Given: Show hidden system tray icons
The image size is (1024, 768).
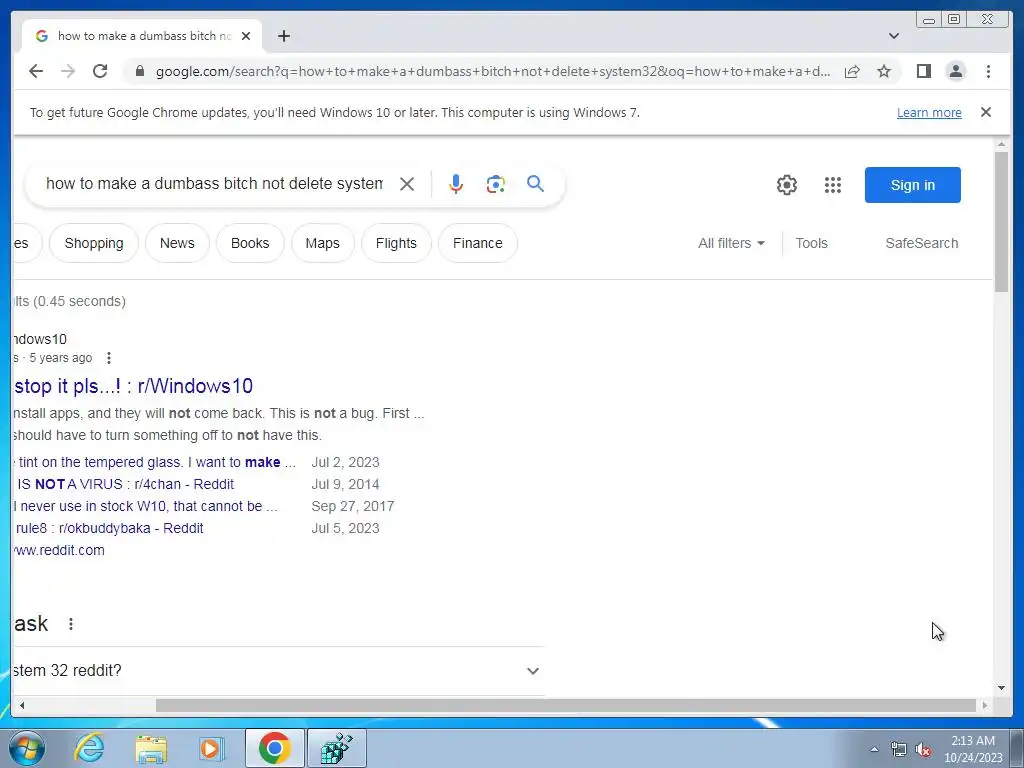Looking at the screenshot, I should click(x=874, y=750).
